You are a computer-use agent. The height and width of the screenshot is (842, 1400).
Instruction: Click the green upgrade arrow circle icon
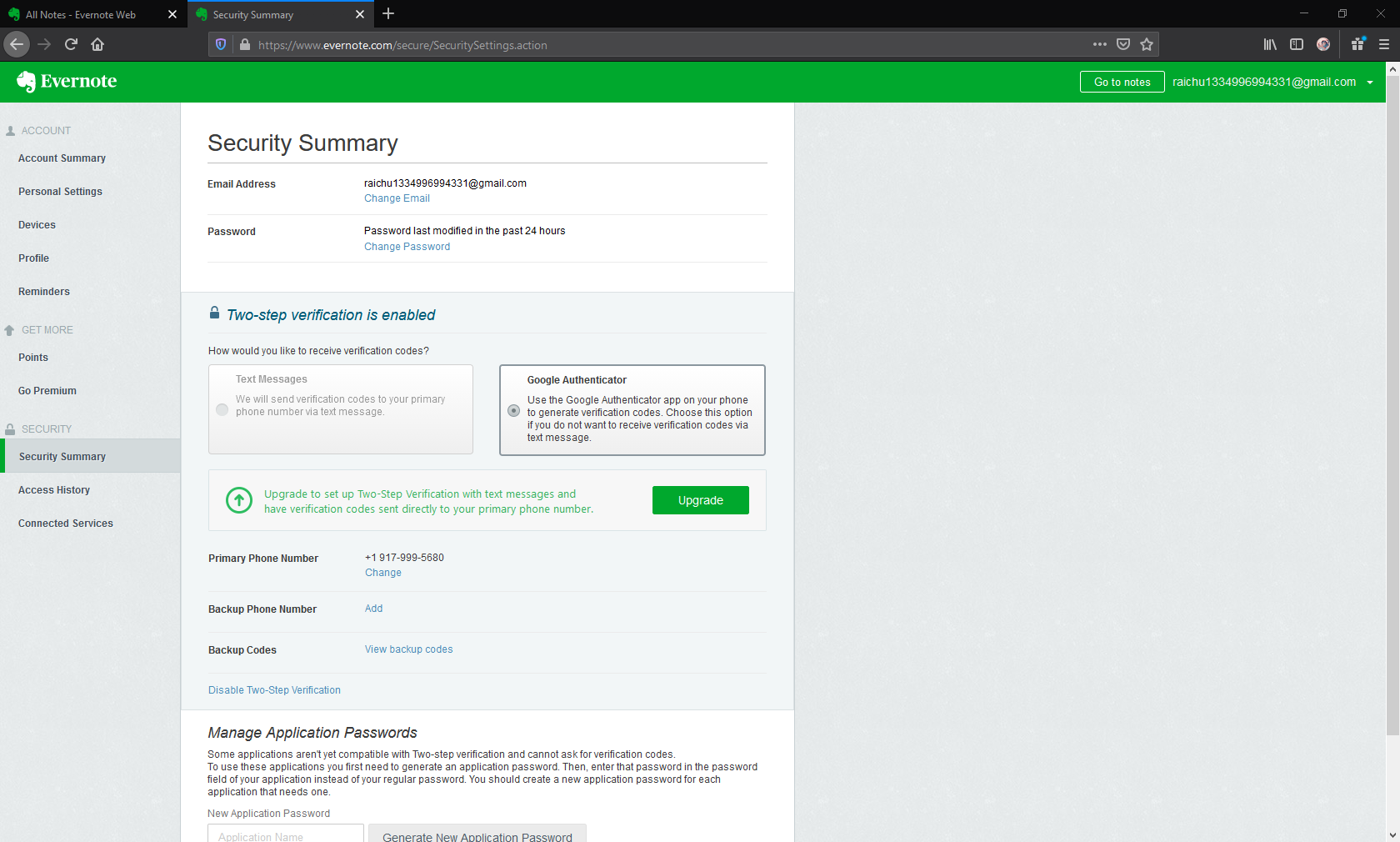239,500
